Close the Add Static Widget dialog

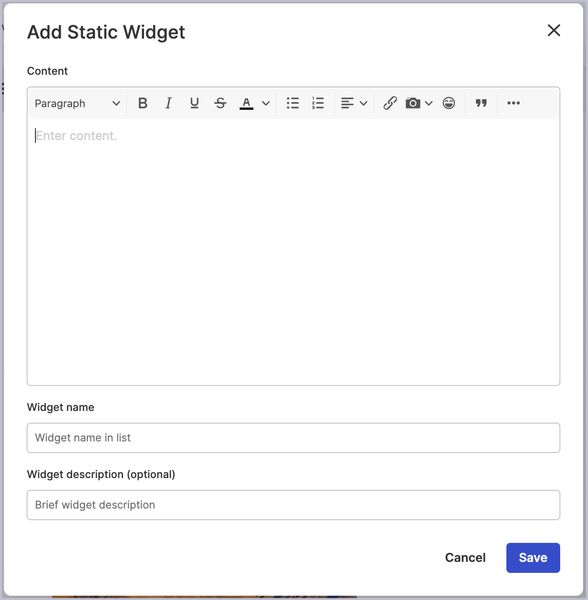[554, 30]
